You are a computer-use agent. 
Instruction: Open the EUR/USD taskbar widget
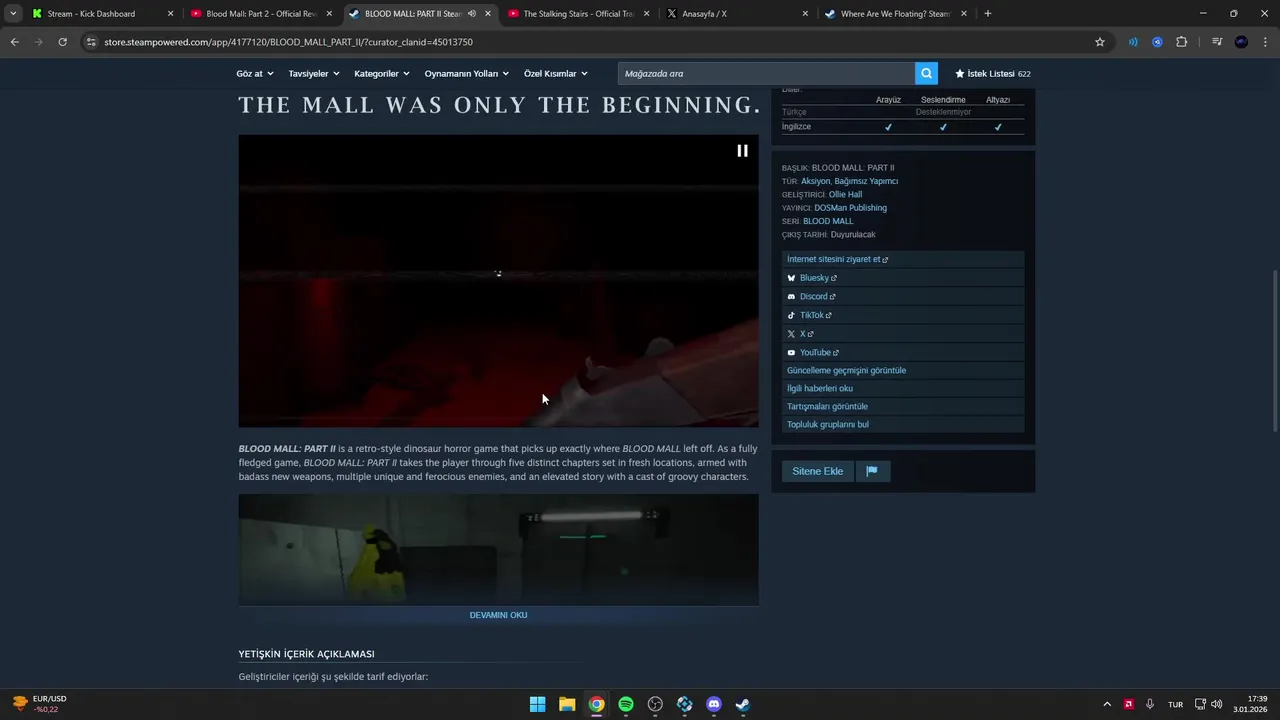pos(40,704)
